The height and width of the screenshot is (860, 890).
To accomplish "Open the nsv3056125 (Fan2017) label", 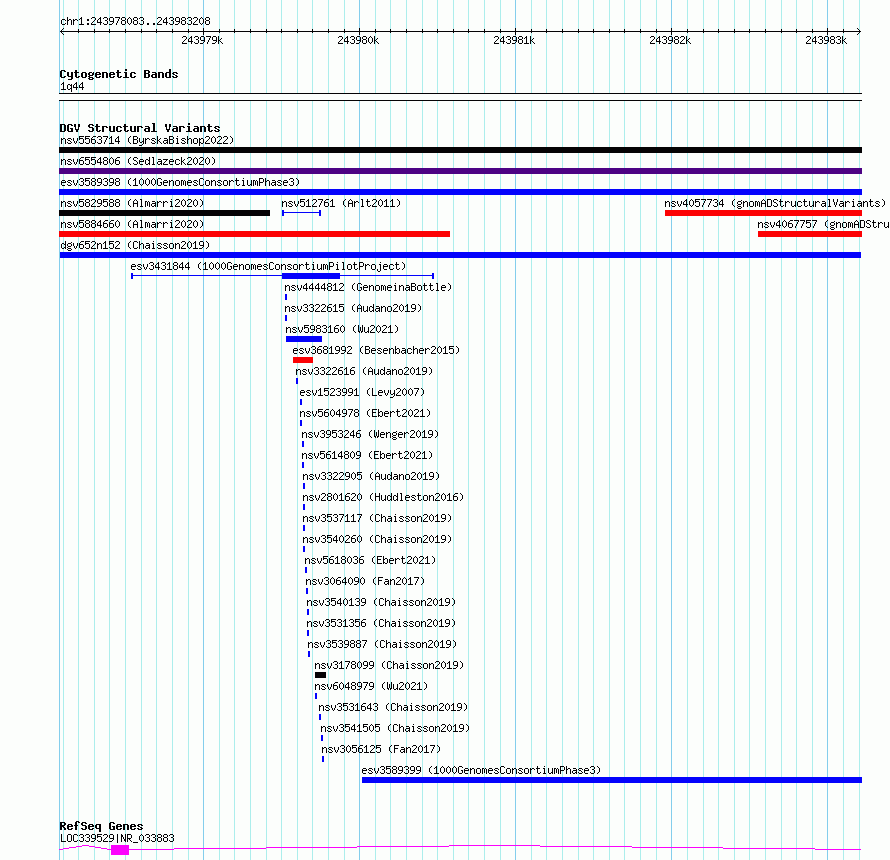I will click(x=381, y=749).
